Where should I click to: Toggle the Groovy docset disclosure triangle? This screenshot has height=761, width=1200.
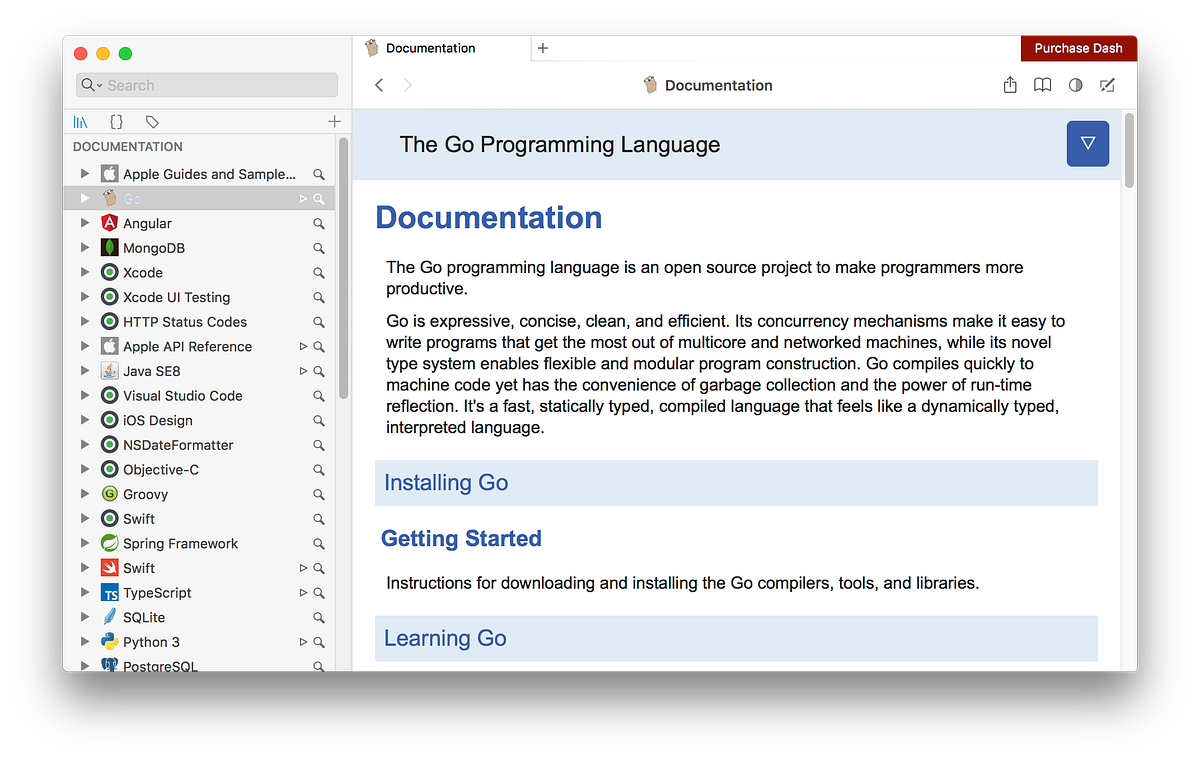coord(85,493)
